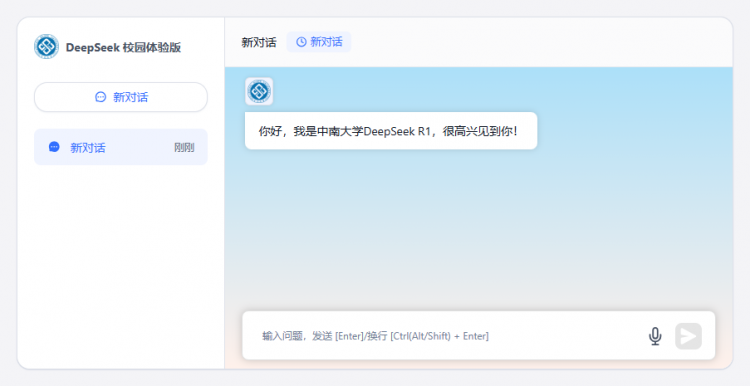The image size is (750, 386).
Task: Click the paper plane send icon
Action: pyautogui.click(x=688, y=336)
